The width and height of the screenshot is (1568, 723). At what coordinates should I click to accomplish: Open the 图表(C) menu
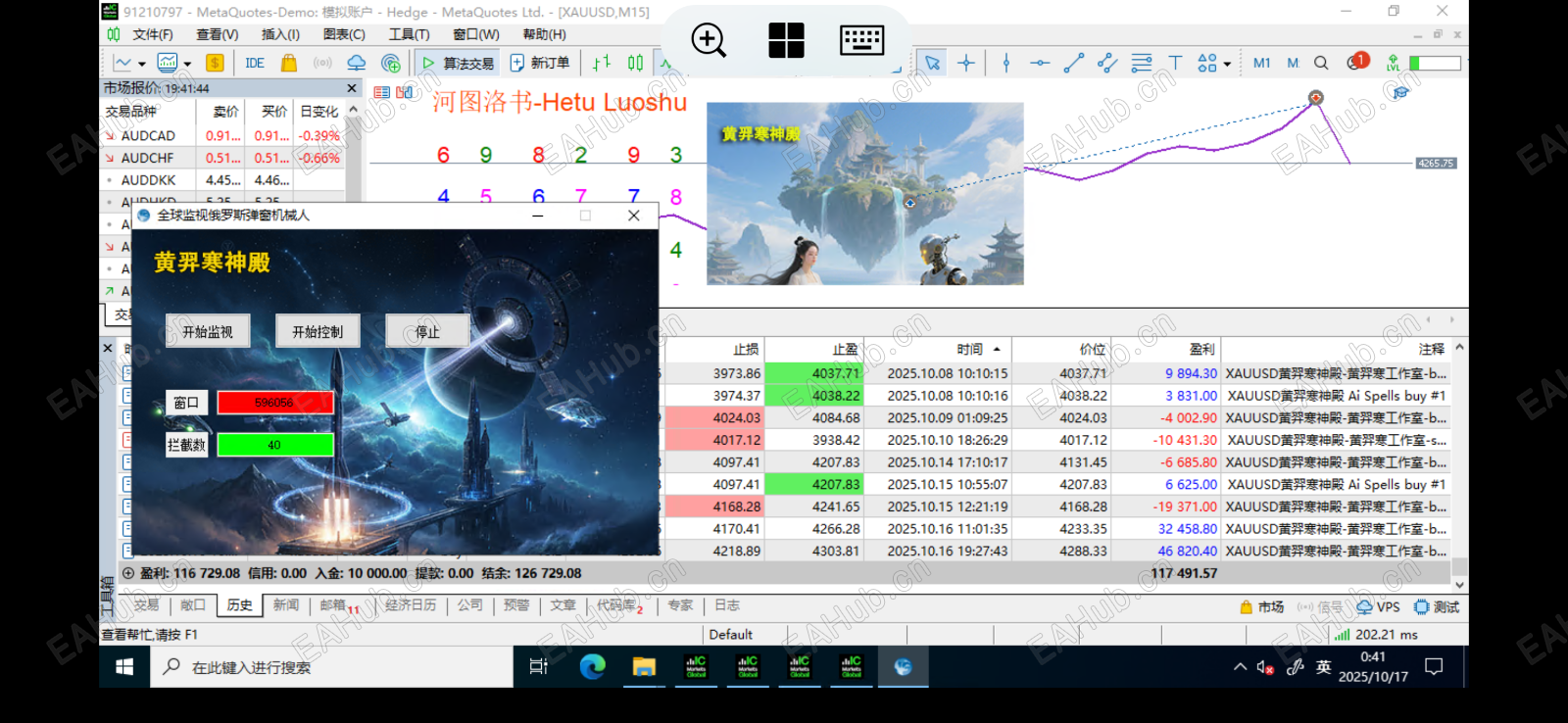344,34
